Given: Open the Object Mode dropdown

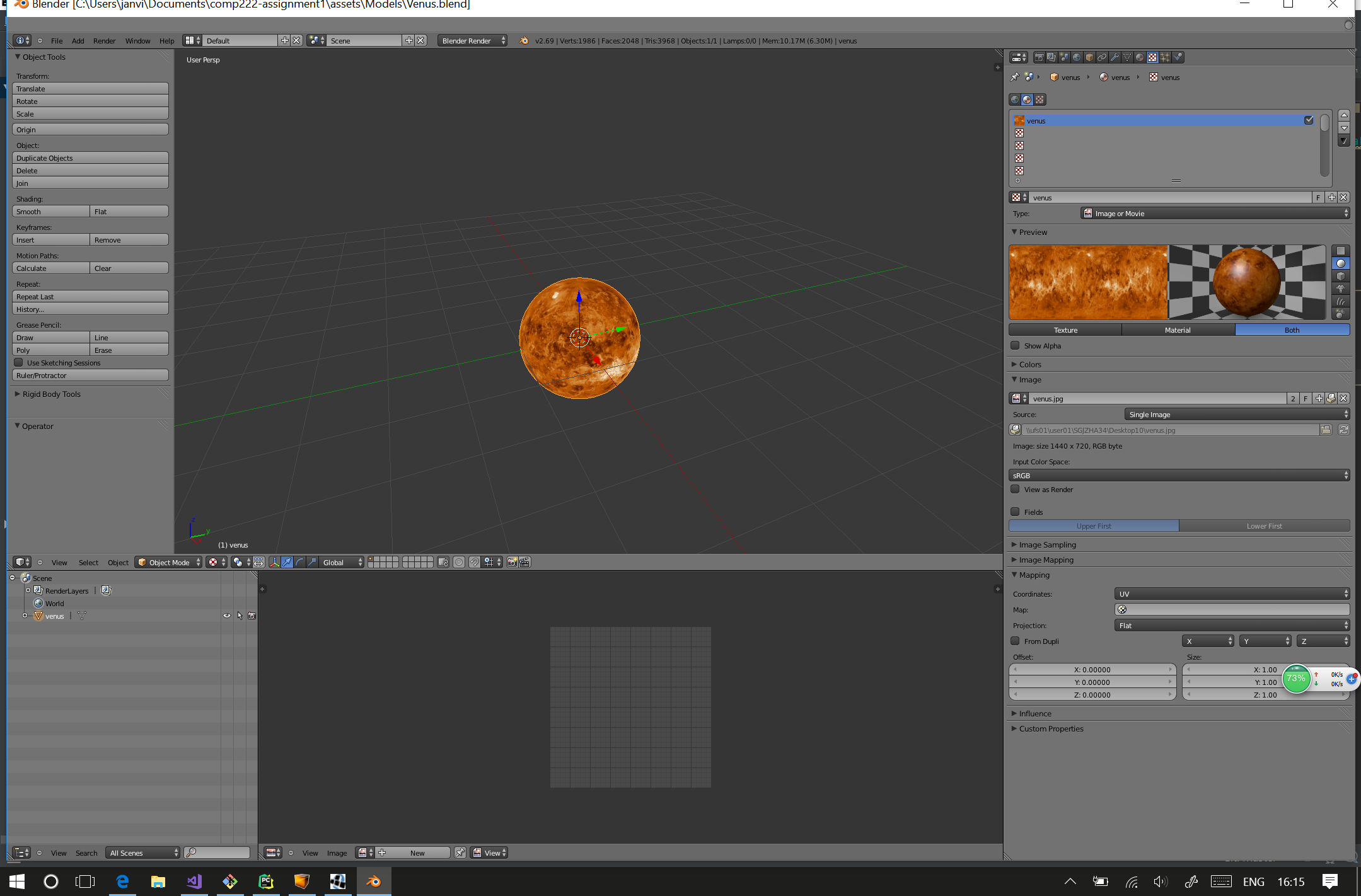Looking at the screenshot, I should click(x=169, y=562).
